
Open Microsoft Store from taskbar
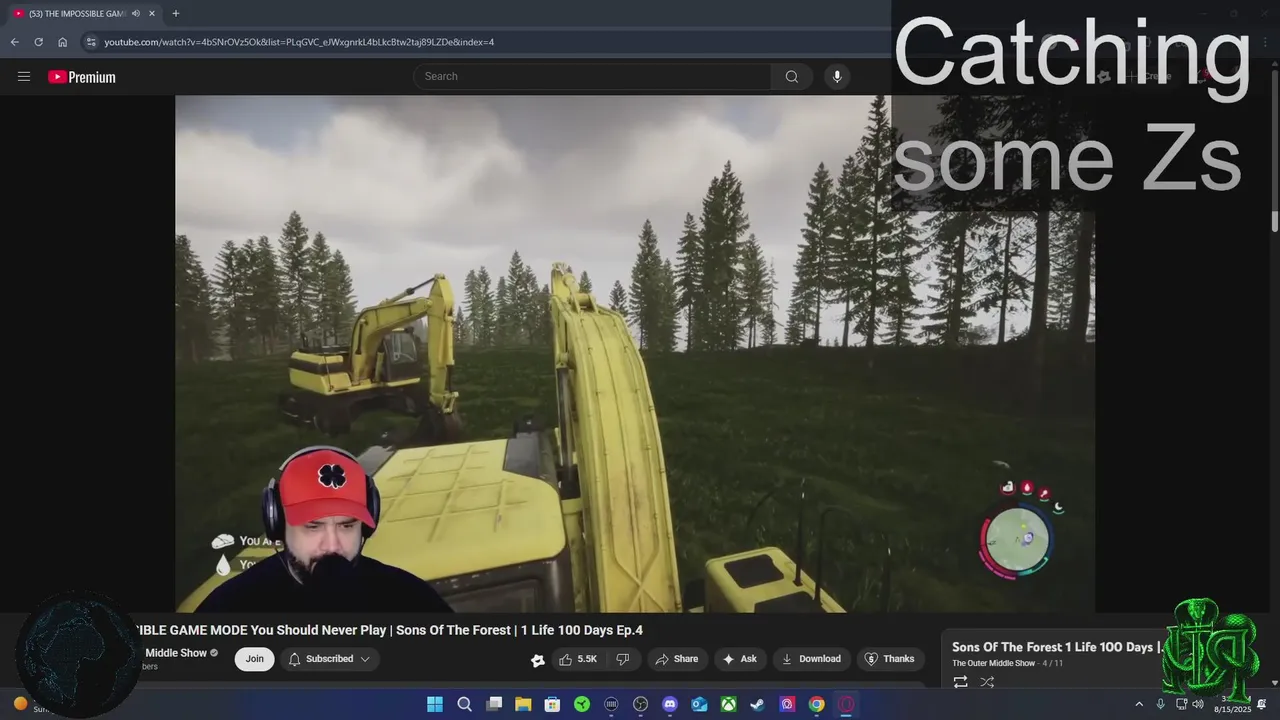click(552, 704)
